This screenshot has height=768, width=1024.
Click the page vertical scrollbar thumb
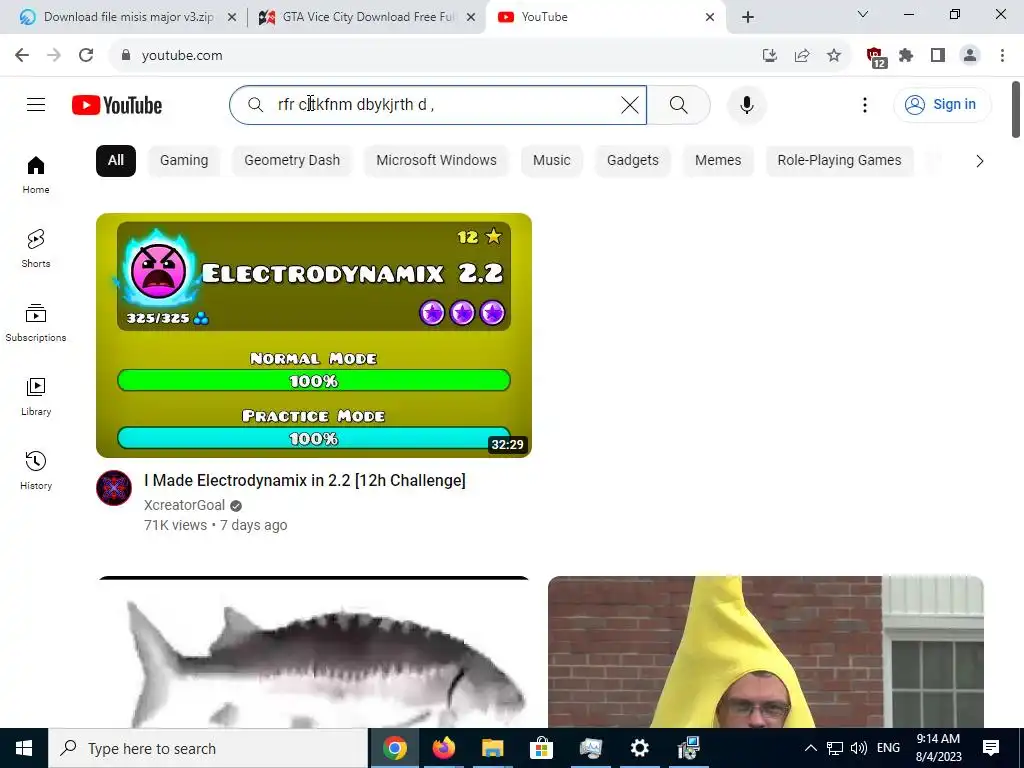tap(1016, 109)
